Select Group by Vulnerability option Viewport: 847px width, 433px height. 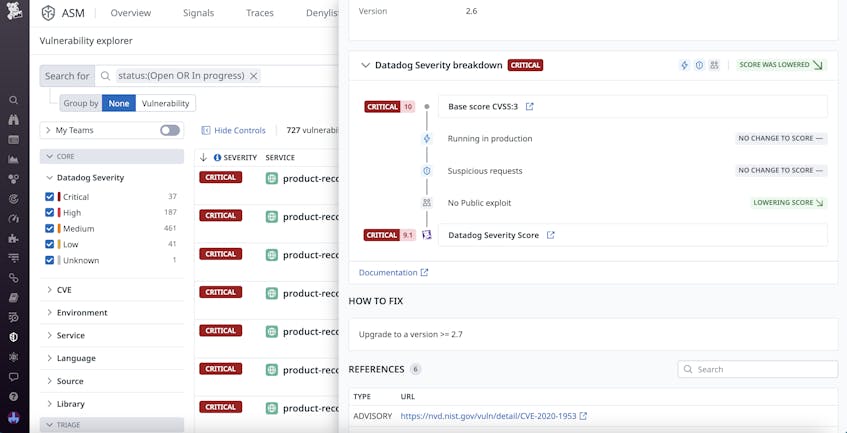pos(165,103)
